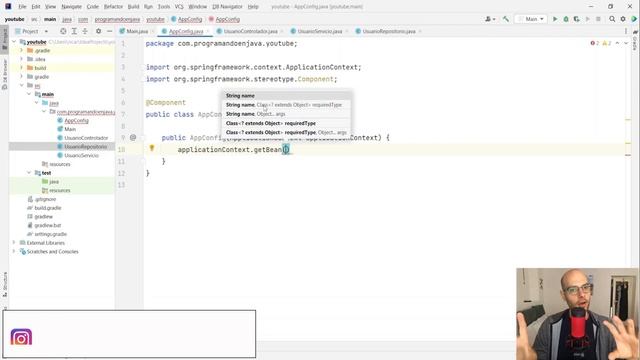
Task: Open the Refactor menu
Action: [x=113, y=7]
